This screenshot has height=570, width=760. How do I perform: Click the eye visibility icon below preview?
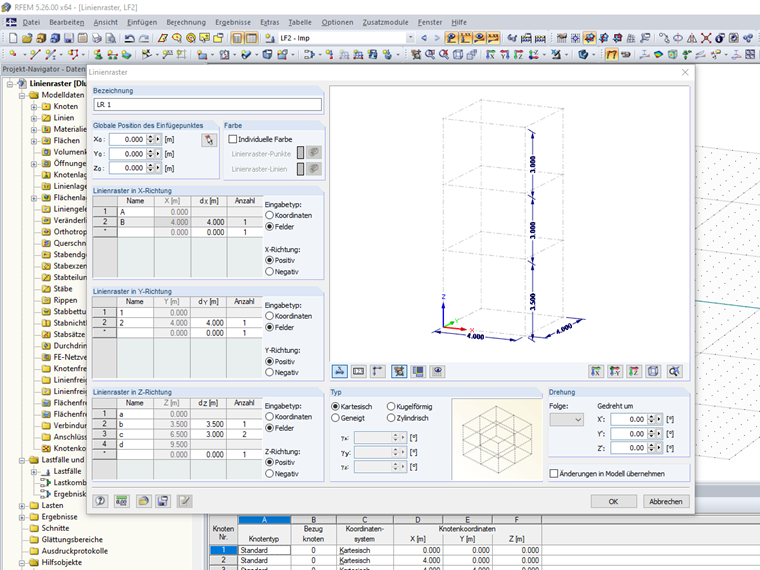point(436,371)
